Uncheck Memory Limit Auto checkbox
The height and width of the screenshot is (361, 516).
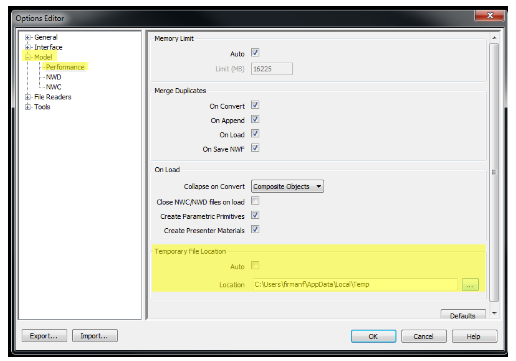pos(255,53)
